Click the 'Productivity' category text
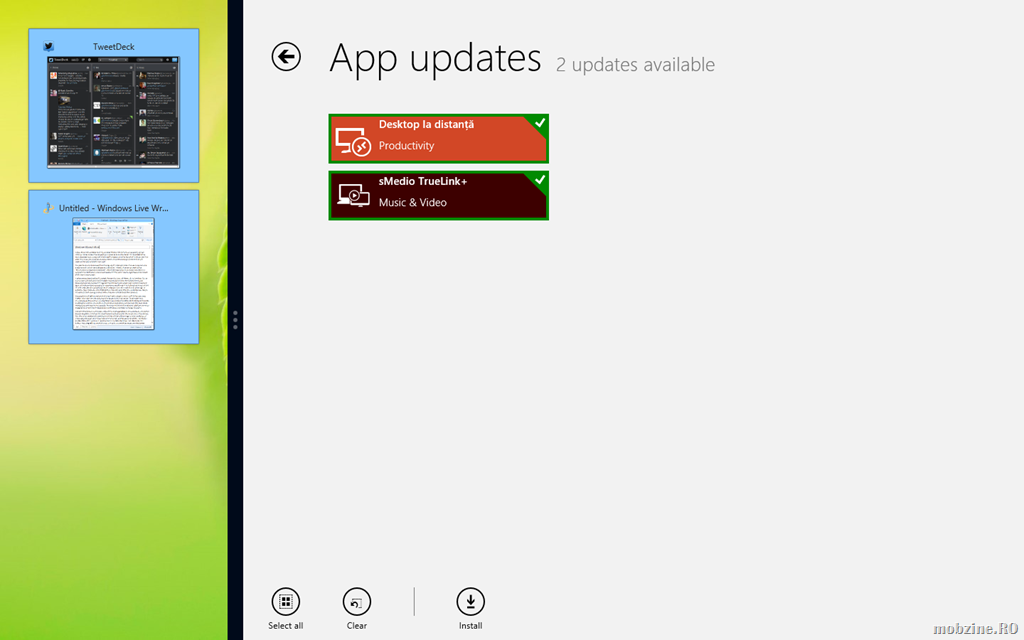This screenshot has height=640, width=1024. click(406, 146)
